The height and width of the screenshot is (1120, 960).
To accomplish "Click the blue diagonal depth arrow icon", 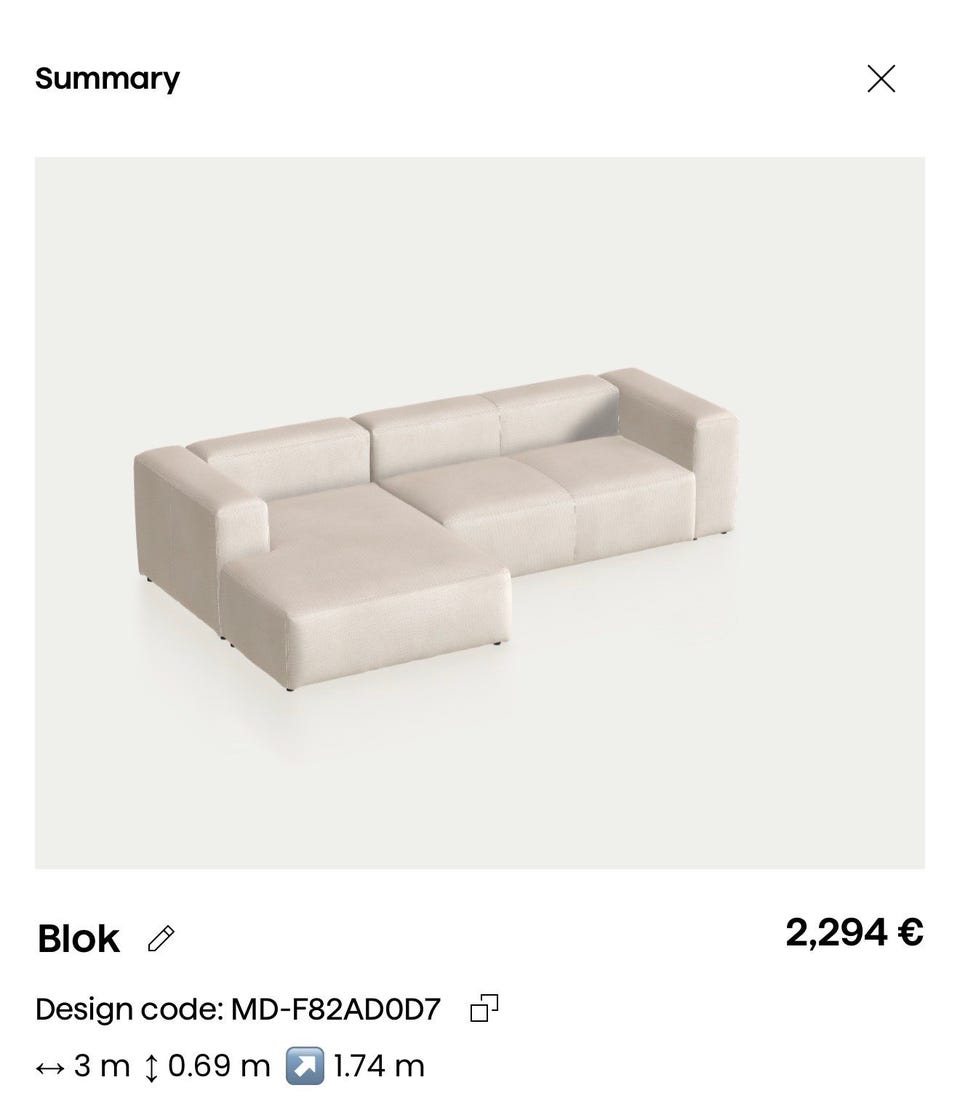I will point(305,1066).
